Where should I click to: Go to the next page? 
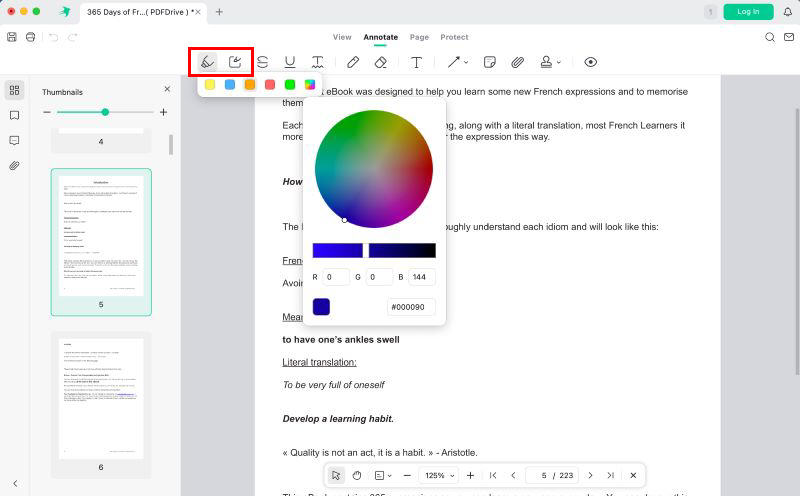pyautogui.click(x=590, y=476)
